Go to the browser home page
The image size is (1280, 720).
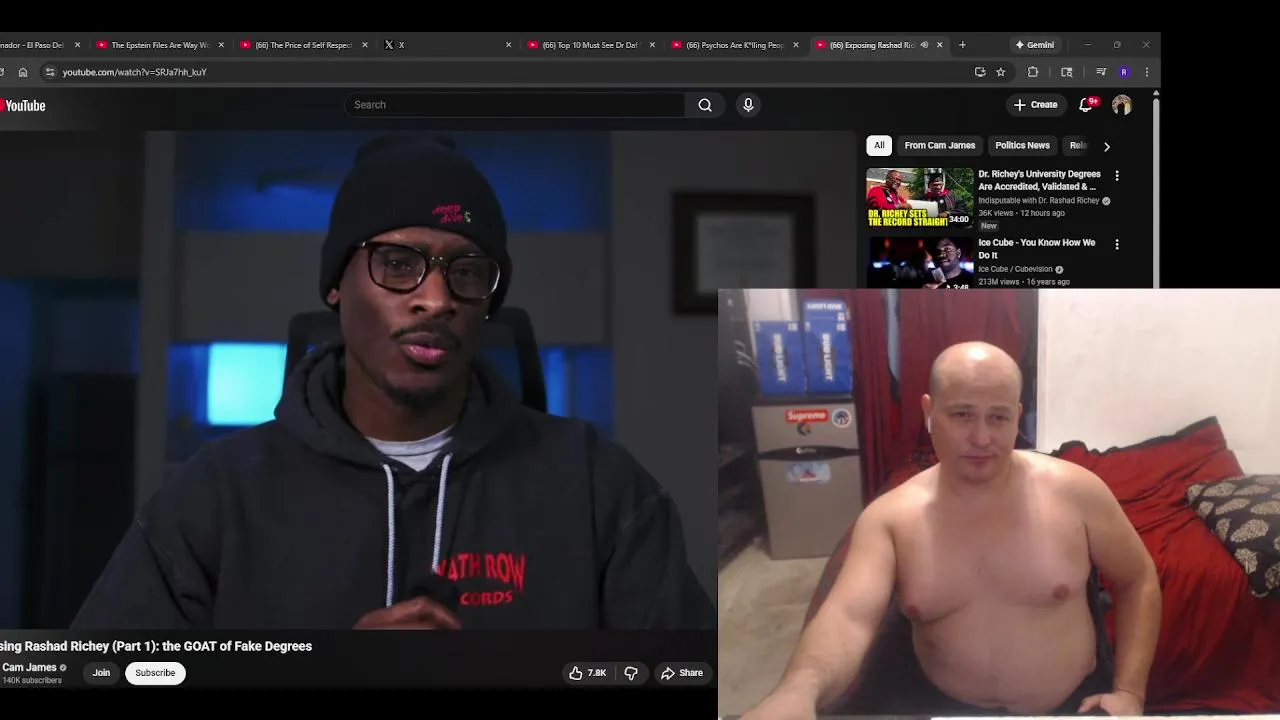click(x=23, y=72)
